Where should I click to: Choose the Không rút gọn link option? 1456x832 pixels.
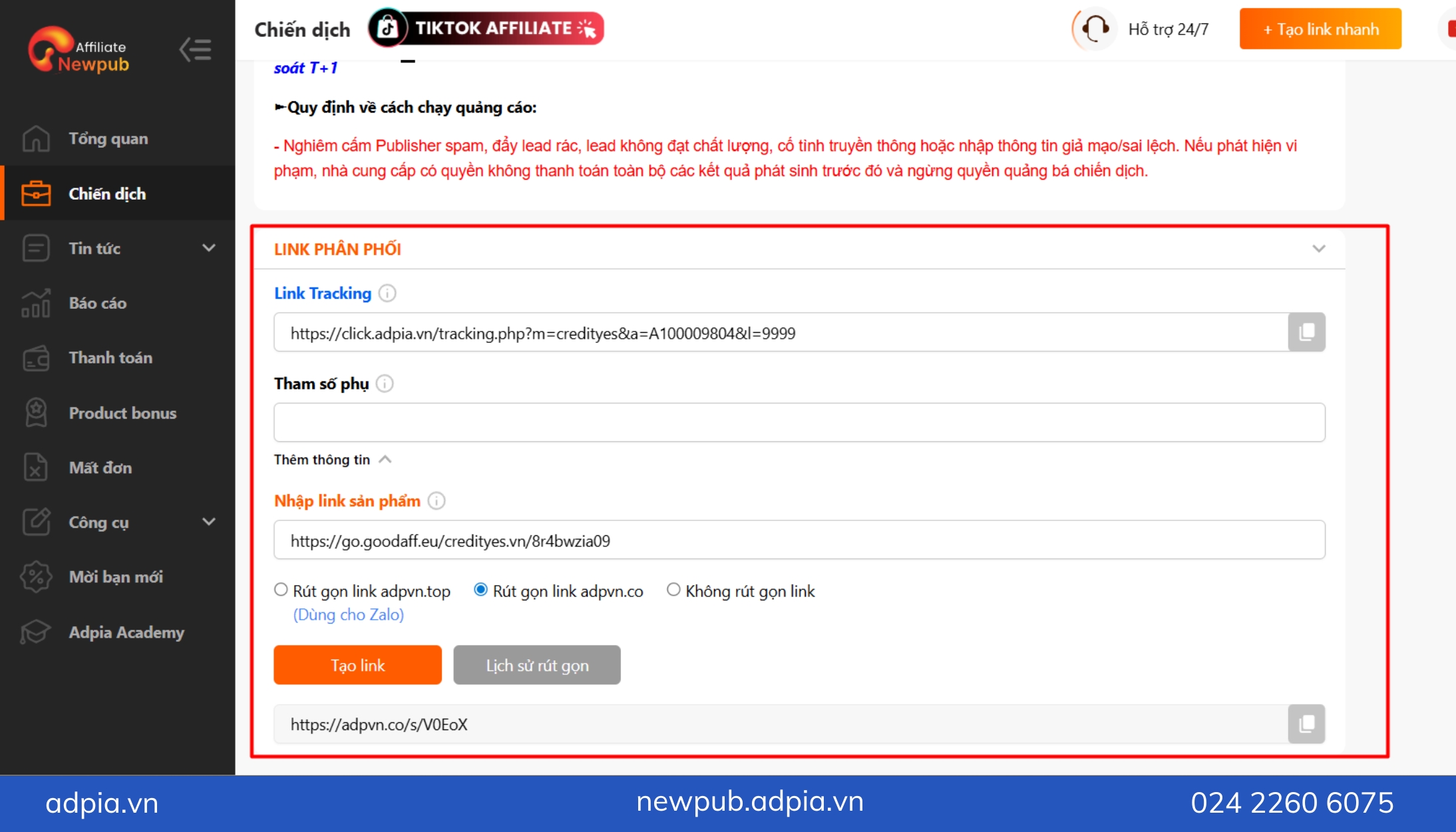[x=673, y=590]
